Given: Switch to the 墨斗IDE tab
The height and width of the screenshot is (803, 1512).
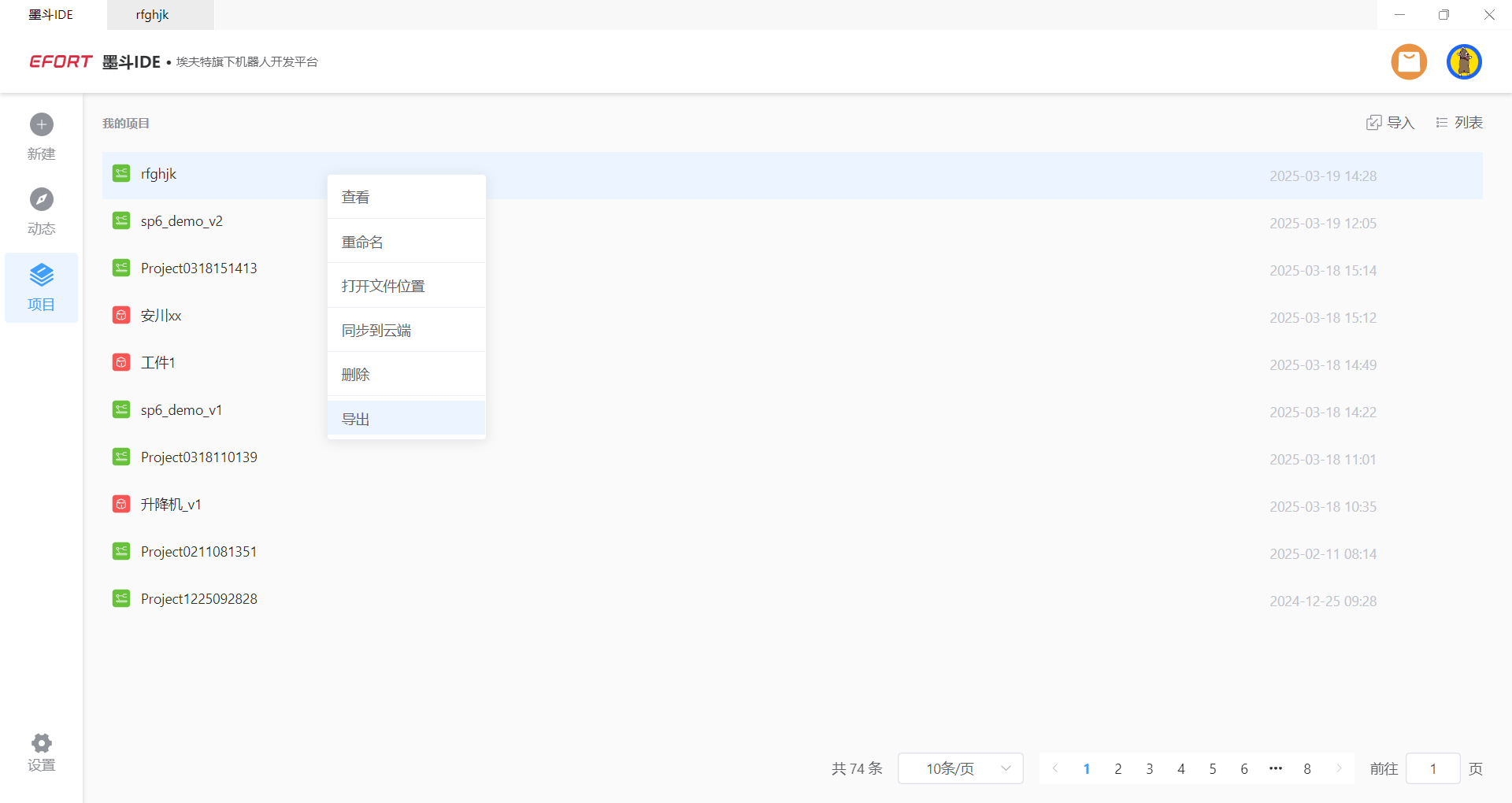Looking at the screenshot, I should [52, 15].
